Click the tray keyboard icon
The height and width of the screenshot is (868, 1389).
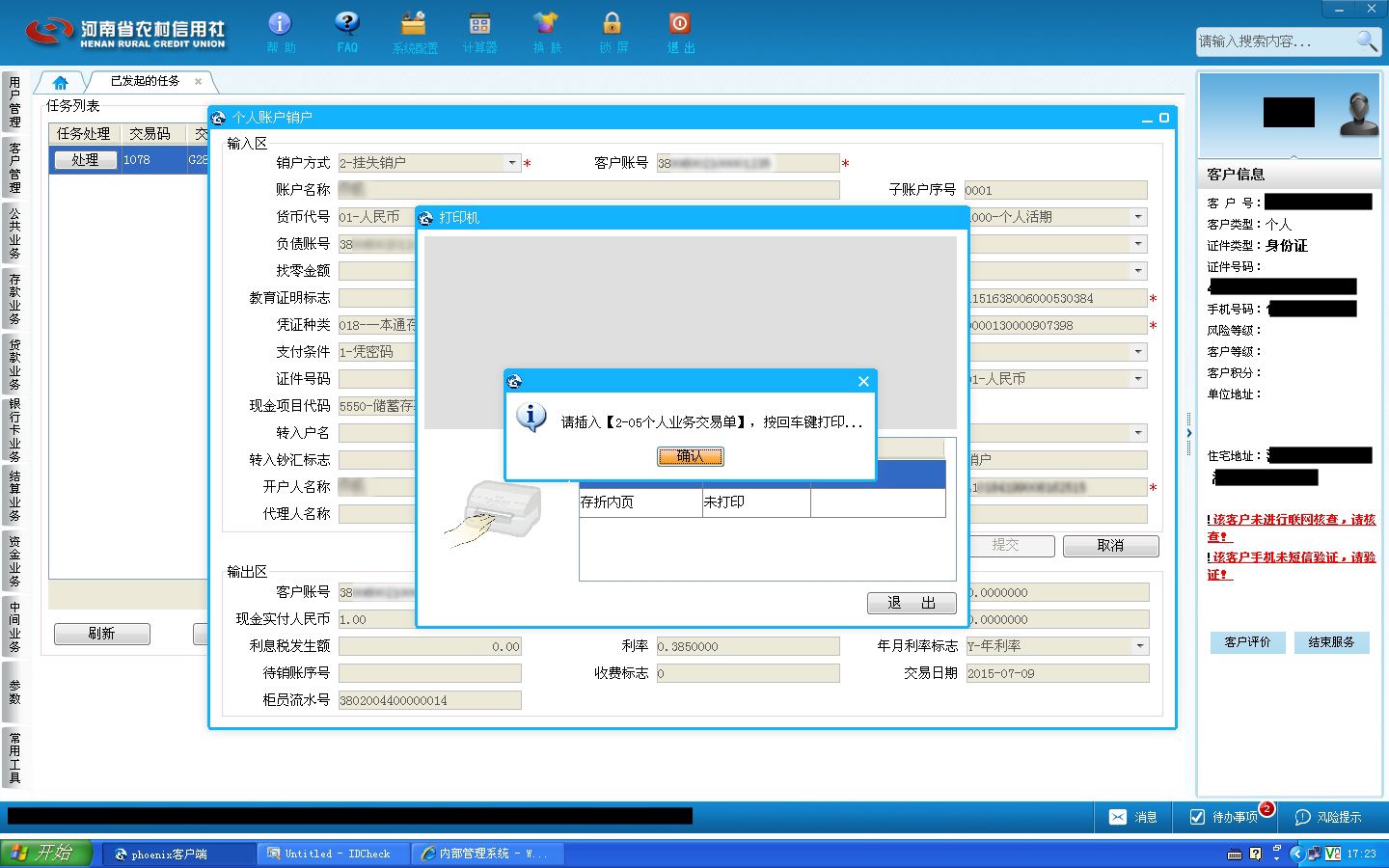pyautogui.click(x=1235, y=854)
